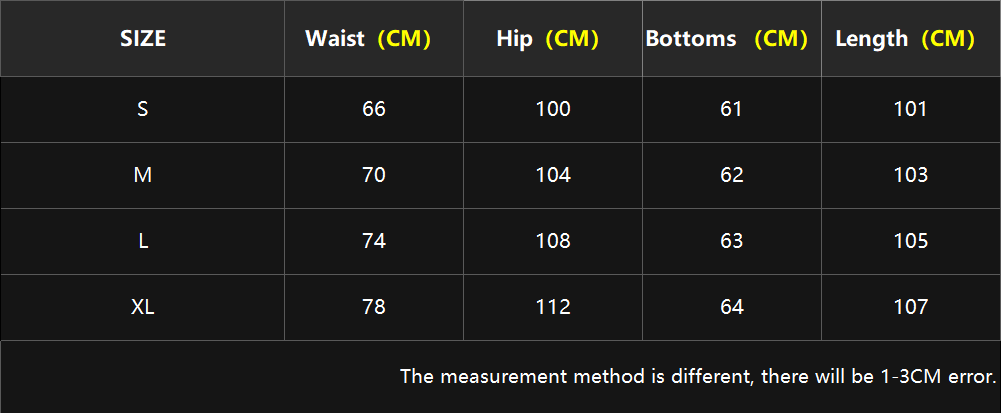The width and height of the screenshot is (1001, 414).
Task: Select the Bottoms (CM) header cell
Action: pyautogui.click(x=732, y=39)
